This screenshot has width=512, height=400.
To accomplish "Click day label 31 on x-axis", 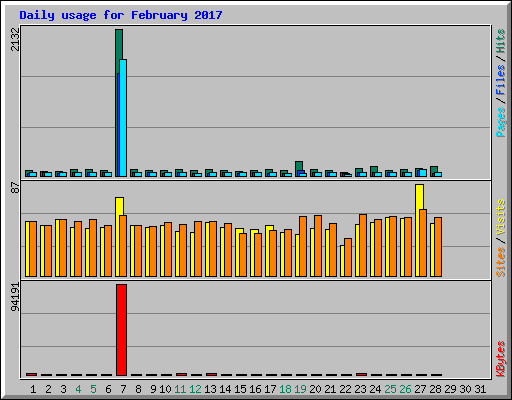I will [x=480, y=389].
